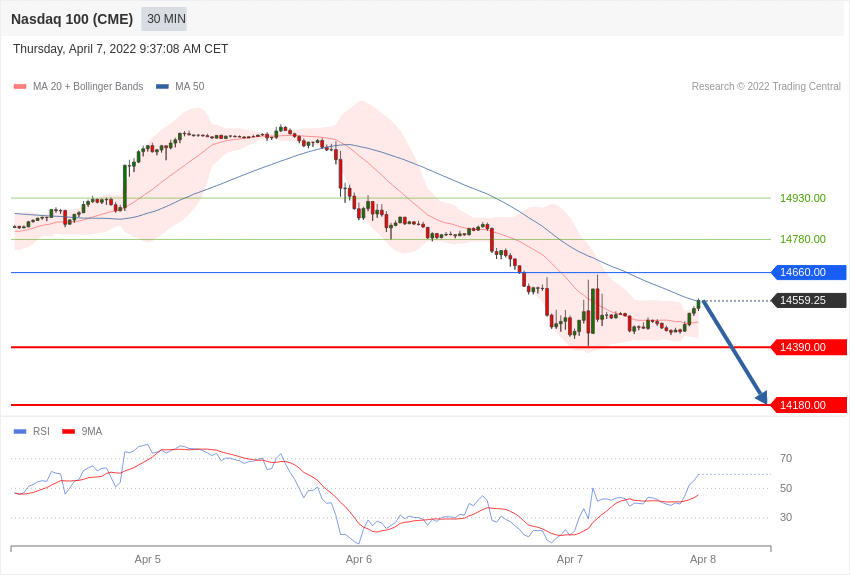Click the RSI blue legend swatch

20,432
